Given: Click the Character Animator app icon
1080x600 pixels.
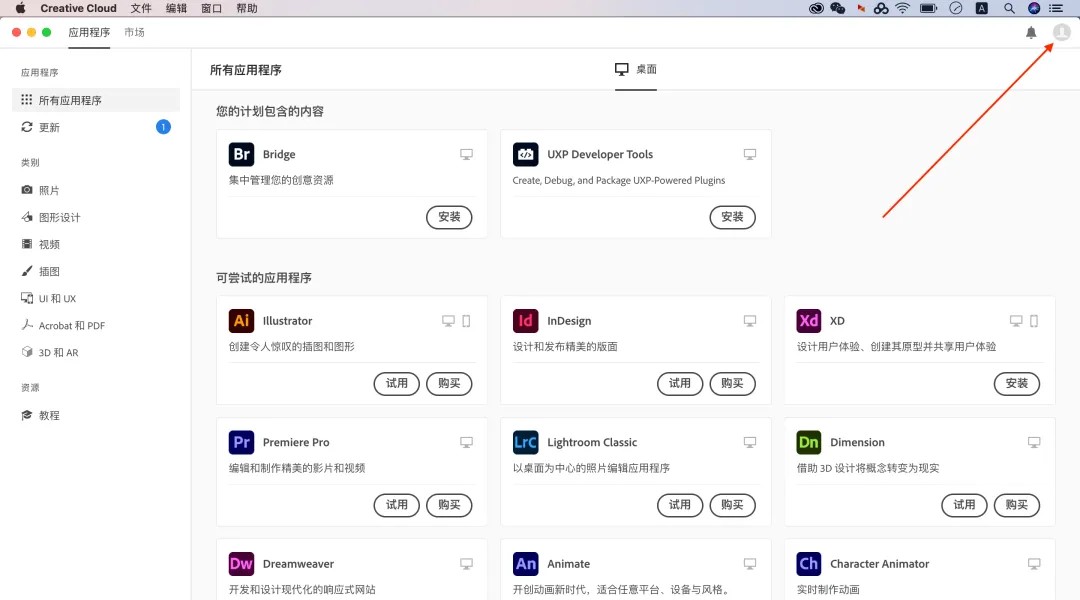Looking at the screenshot, I should coord(809,564).
